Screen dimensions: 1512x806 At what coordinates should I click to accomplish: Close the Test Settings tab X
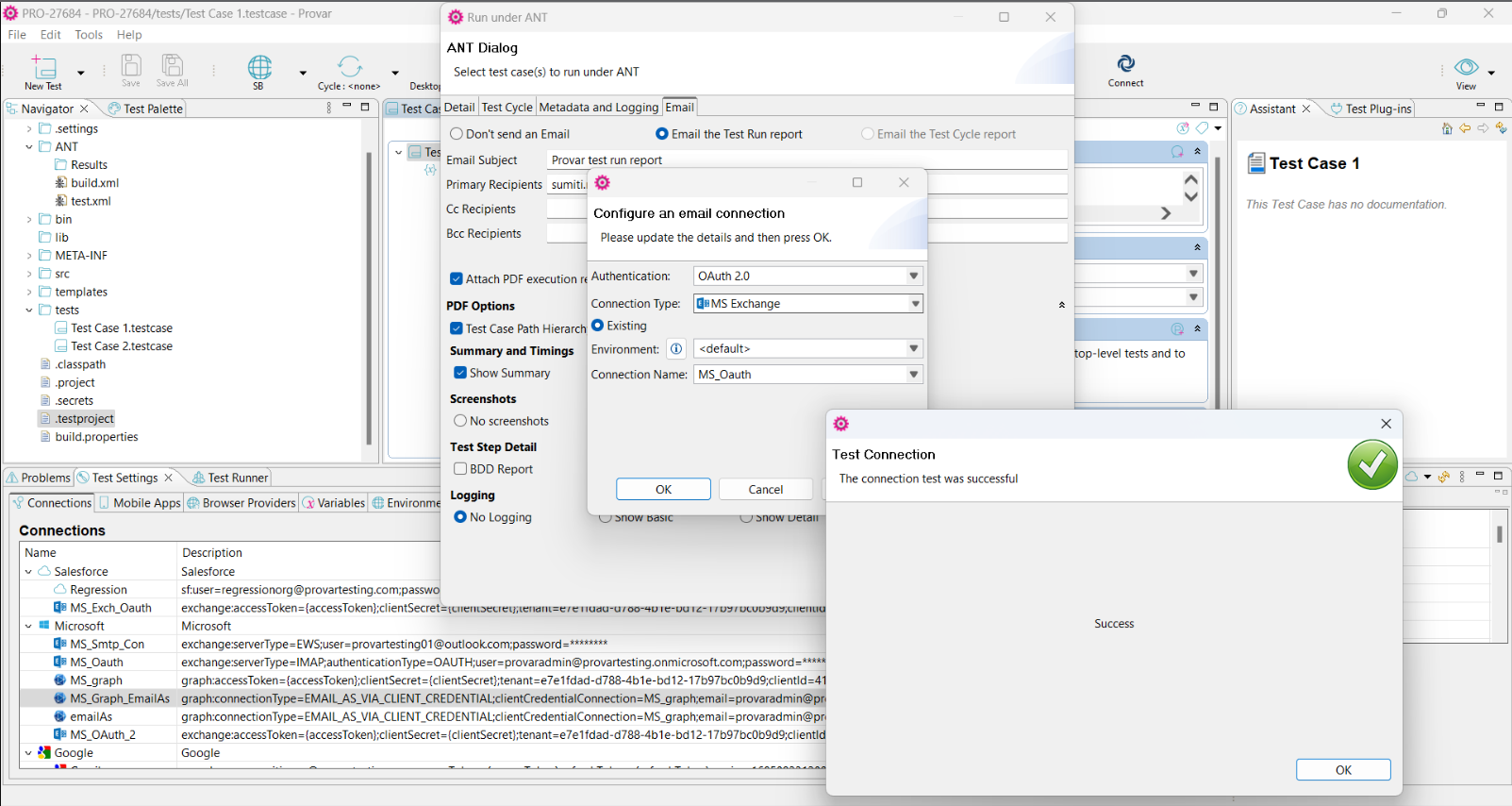[x=169, y=478]
